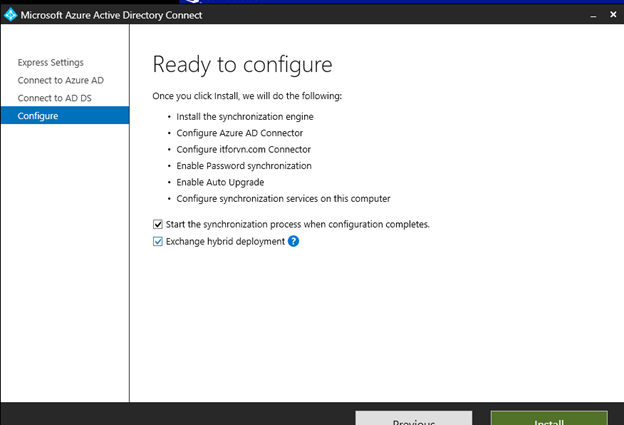Click the Azure AD Connect logo icon
Screen dimensions: 624x425
11,15
